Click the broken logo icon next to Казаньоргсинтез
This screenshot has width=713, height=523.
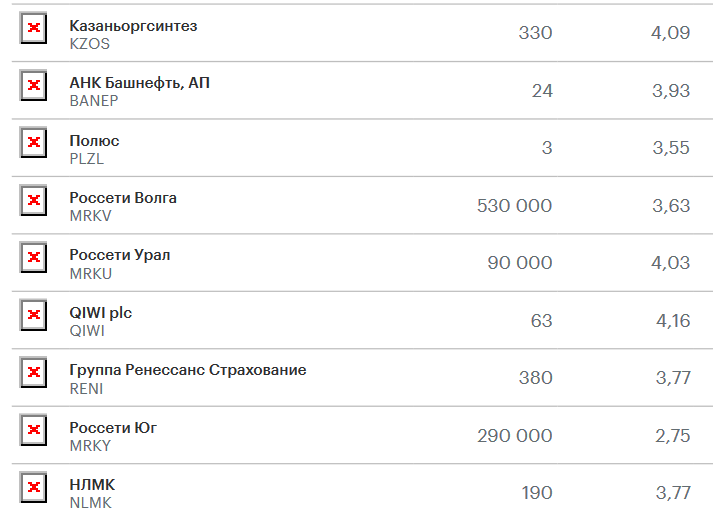(x=33, y=28)
